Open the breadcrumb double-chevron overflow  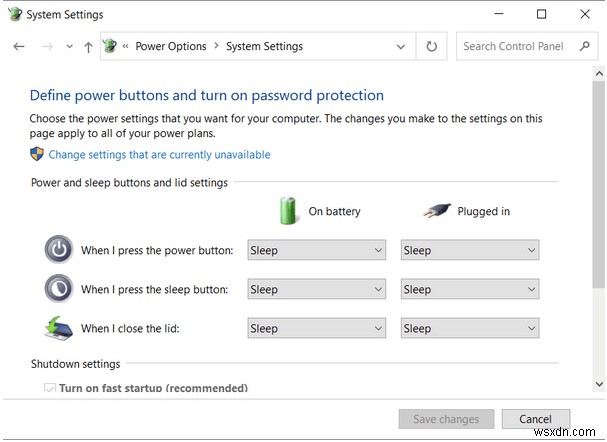[125, 46]
